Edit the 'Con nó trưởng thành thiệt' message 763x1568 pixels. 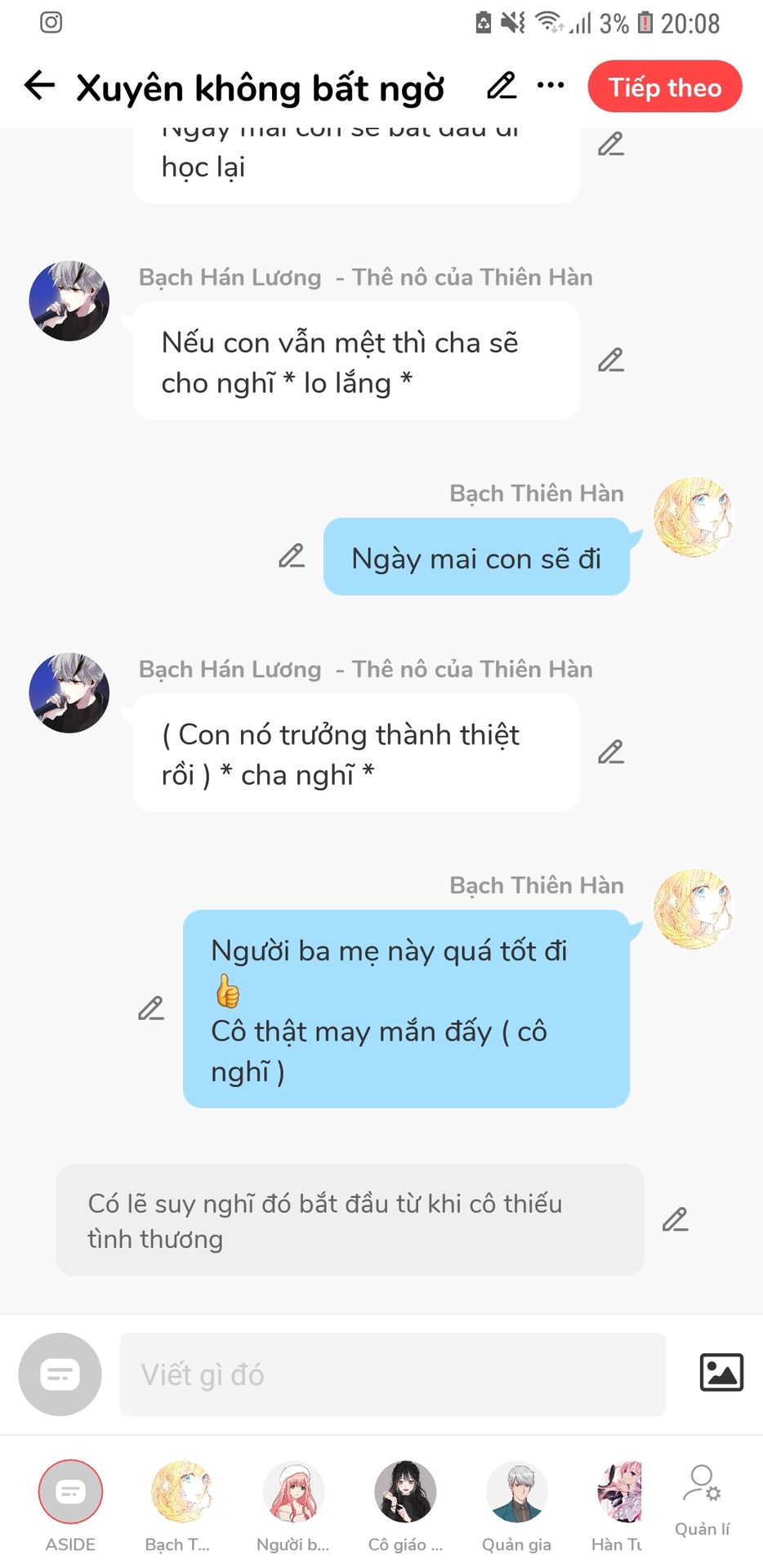click(x=611, y=752)
